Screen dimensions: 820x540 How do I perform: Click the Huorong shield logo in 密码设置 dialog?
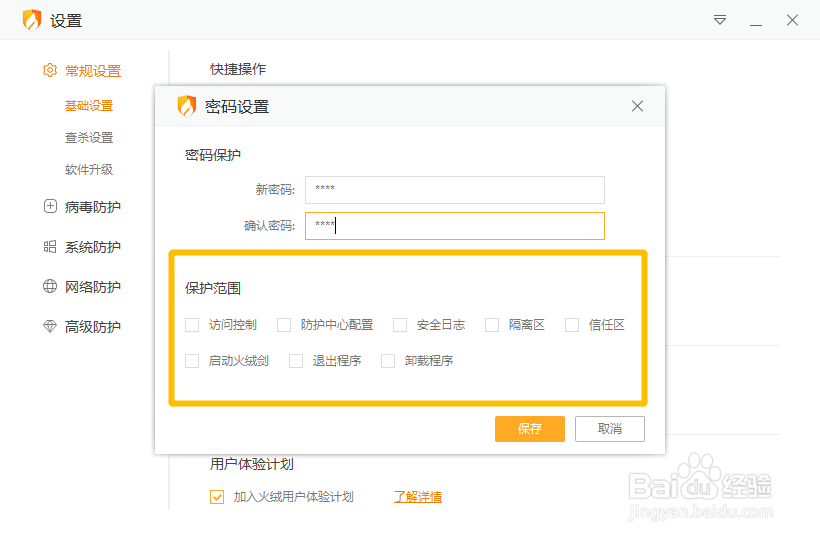[x=187, y=106]
